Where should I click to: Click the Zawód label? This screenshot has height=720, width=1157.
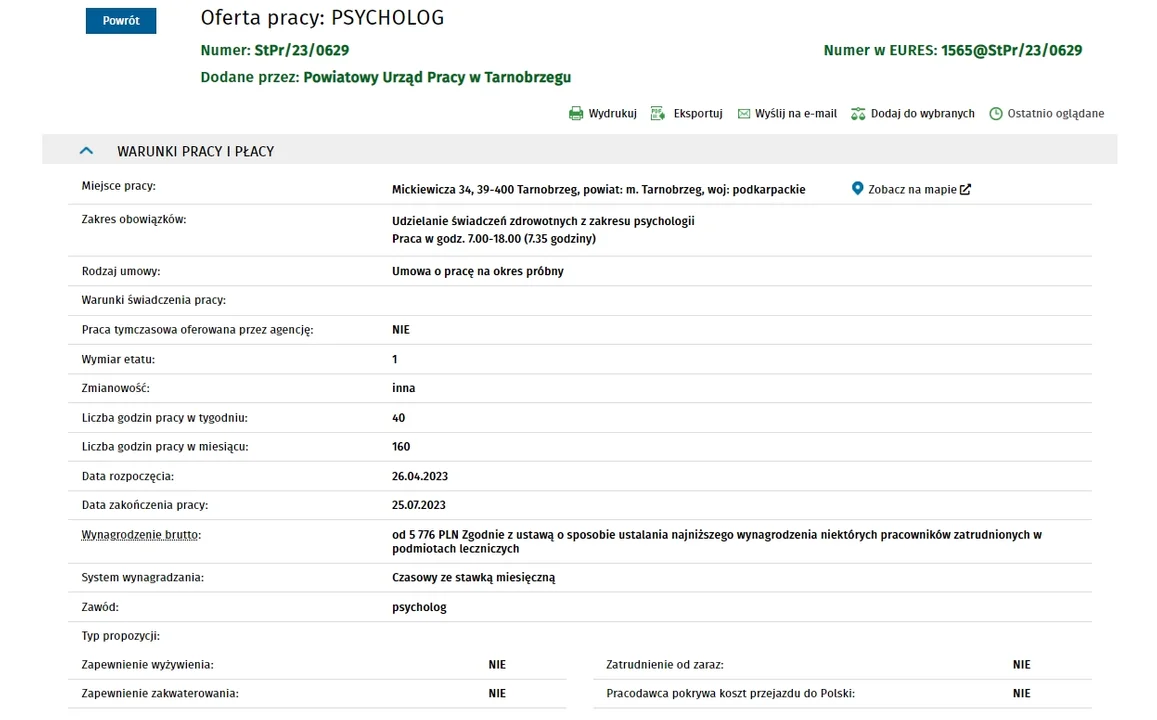point(100,607)
